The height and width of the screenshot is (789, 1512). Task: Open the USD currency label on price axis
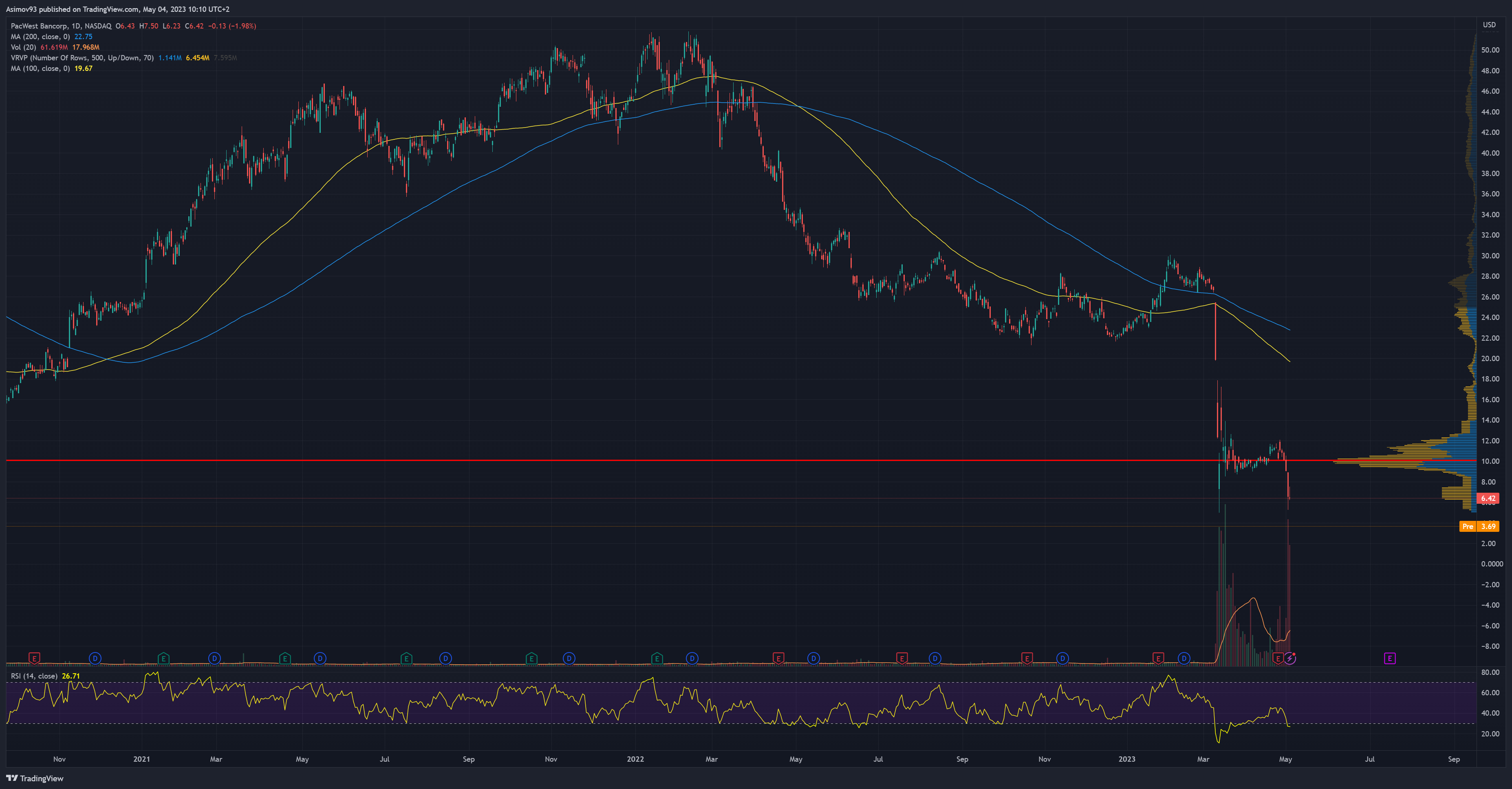pos(1489,24)
